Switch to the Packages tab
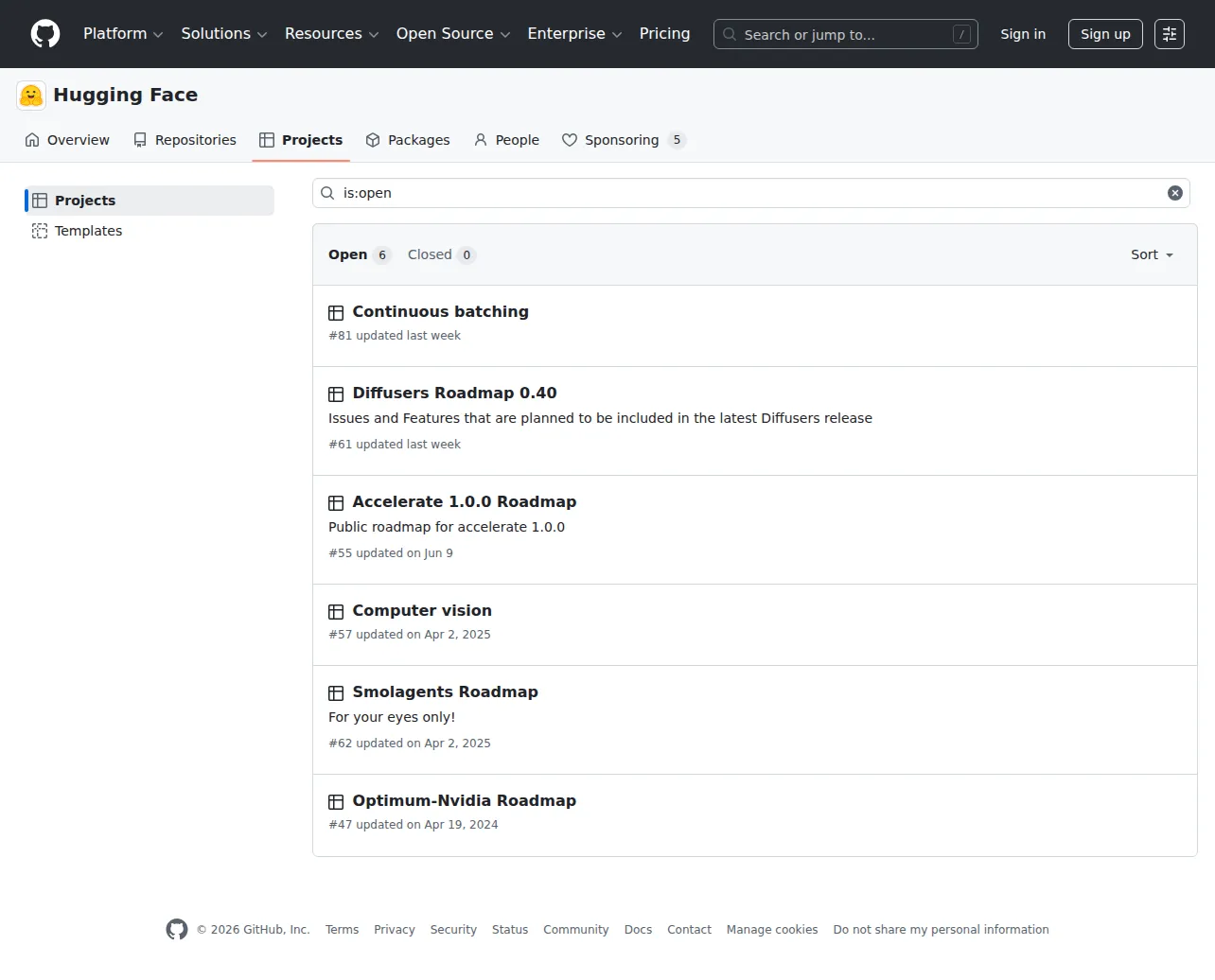The height and width of the screenshot is (980, 1215). tap(408, 140)
